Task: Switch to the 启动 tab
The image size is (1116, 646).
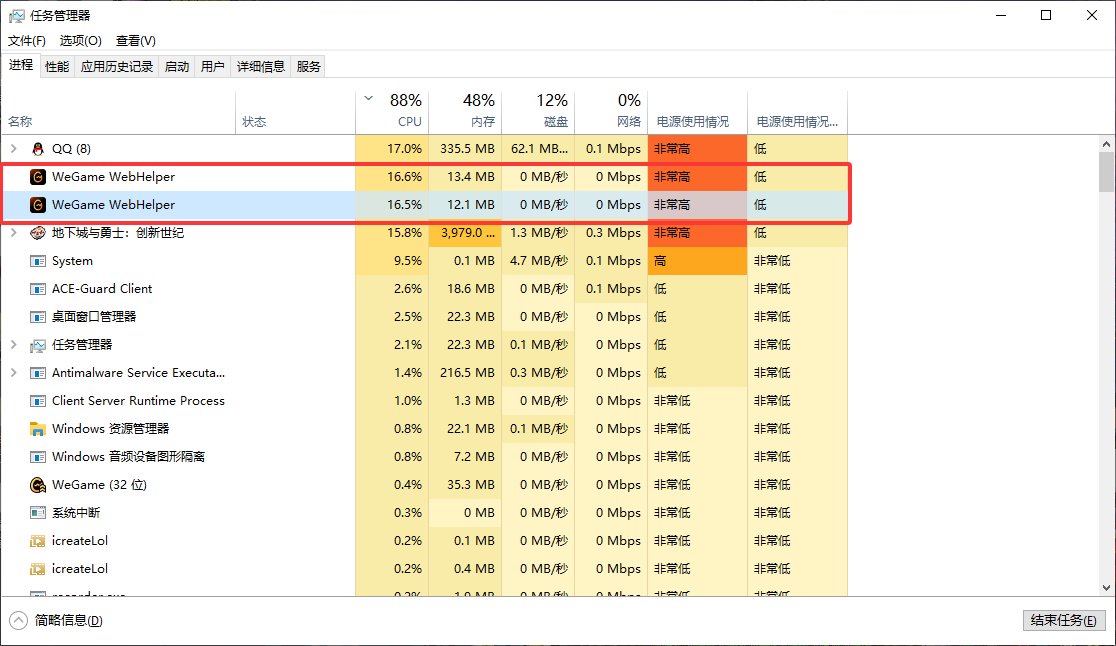Action: [x=177, y=66]
